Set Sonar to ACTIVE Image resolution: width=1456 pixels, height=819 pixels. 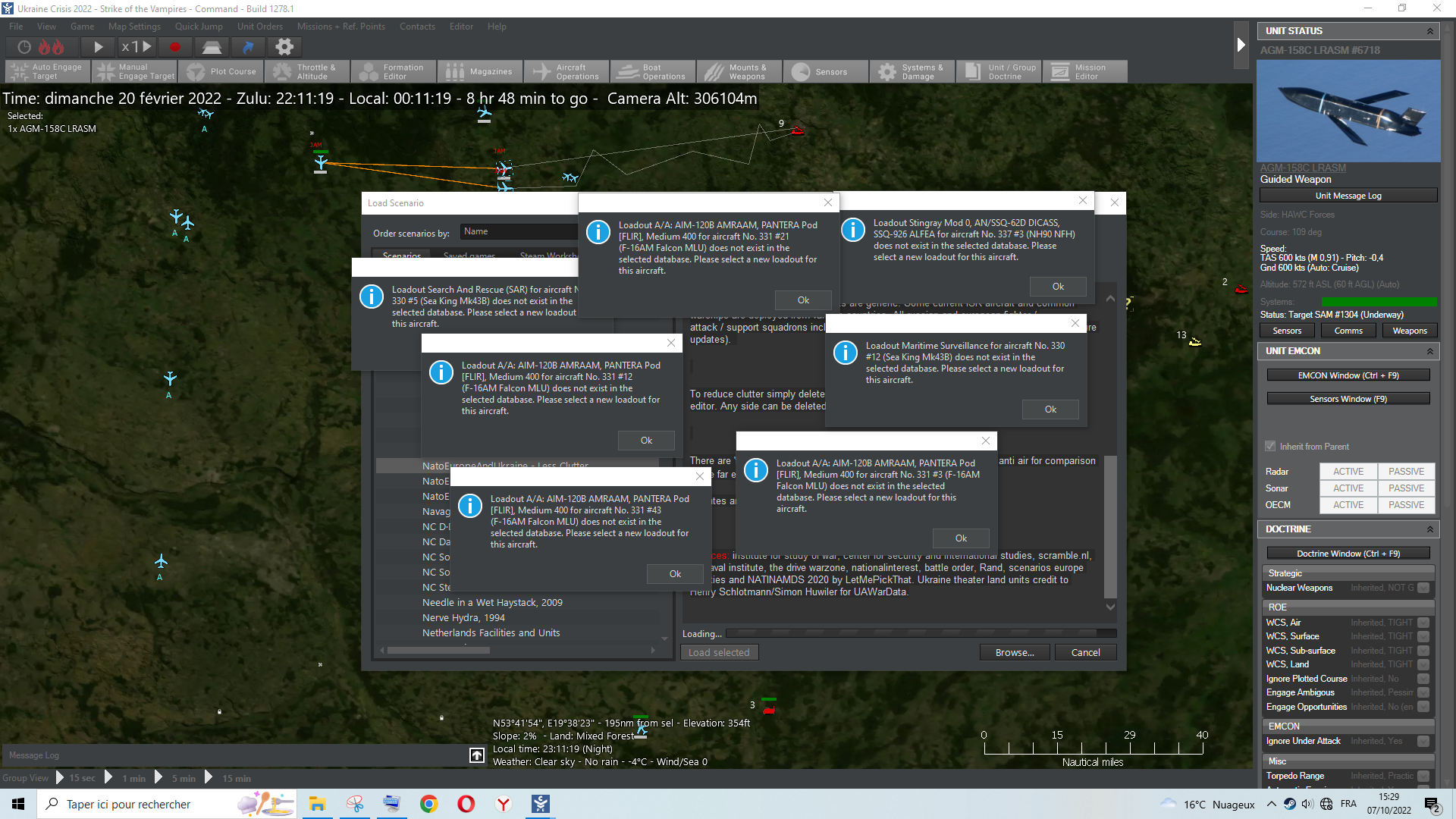coord(1348,488)
